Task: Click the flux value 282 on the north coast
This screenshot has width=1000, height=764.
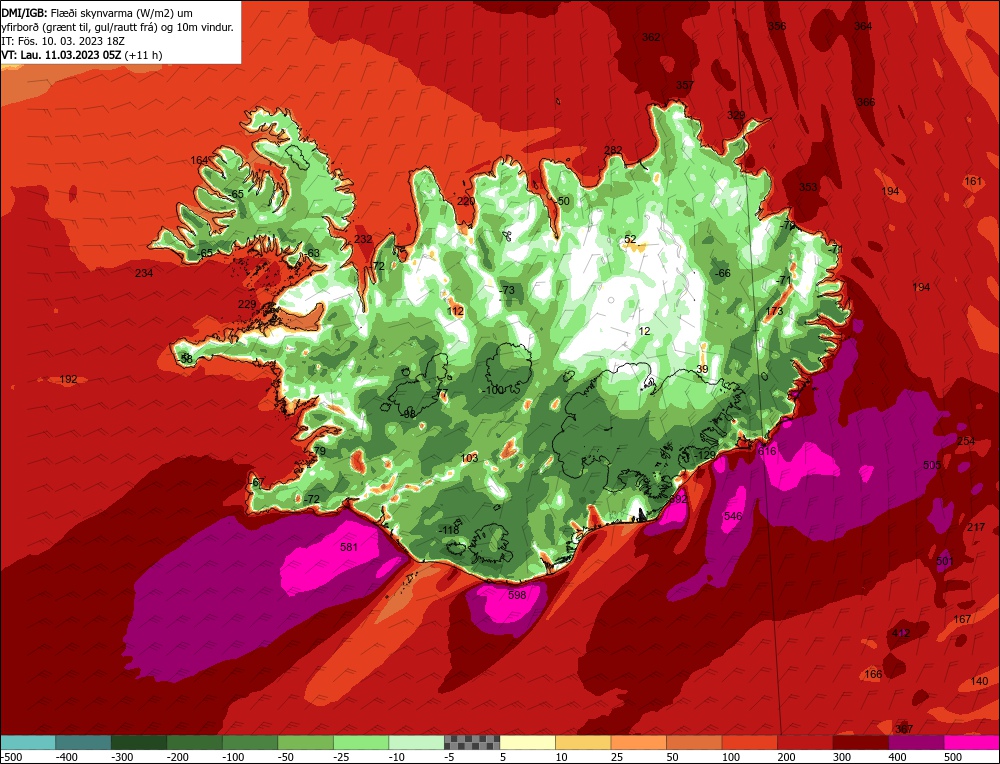Action: click(613, 151)
